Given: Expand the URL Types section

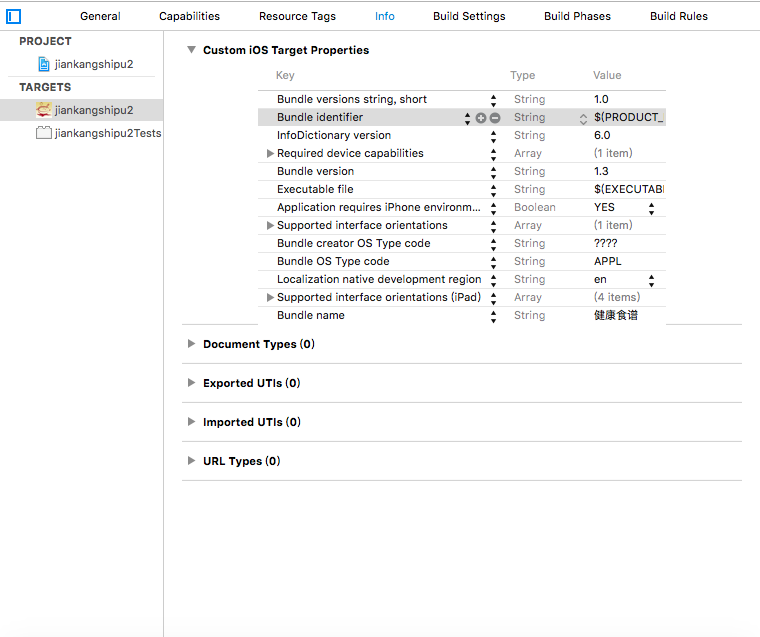Looking at the screenshot, I should point(192,461).
